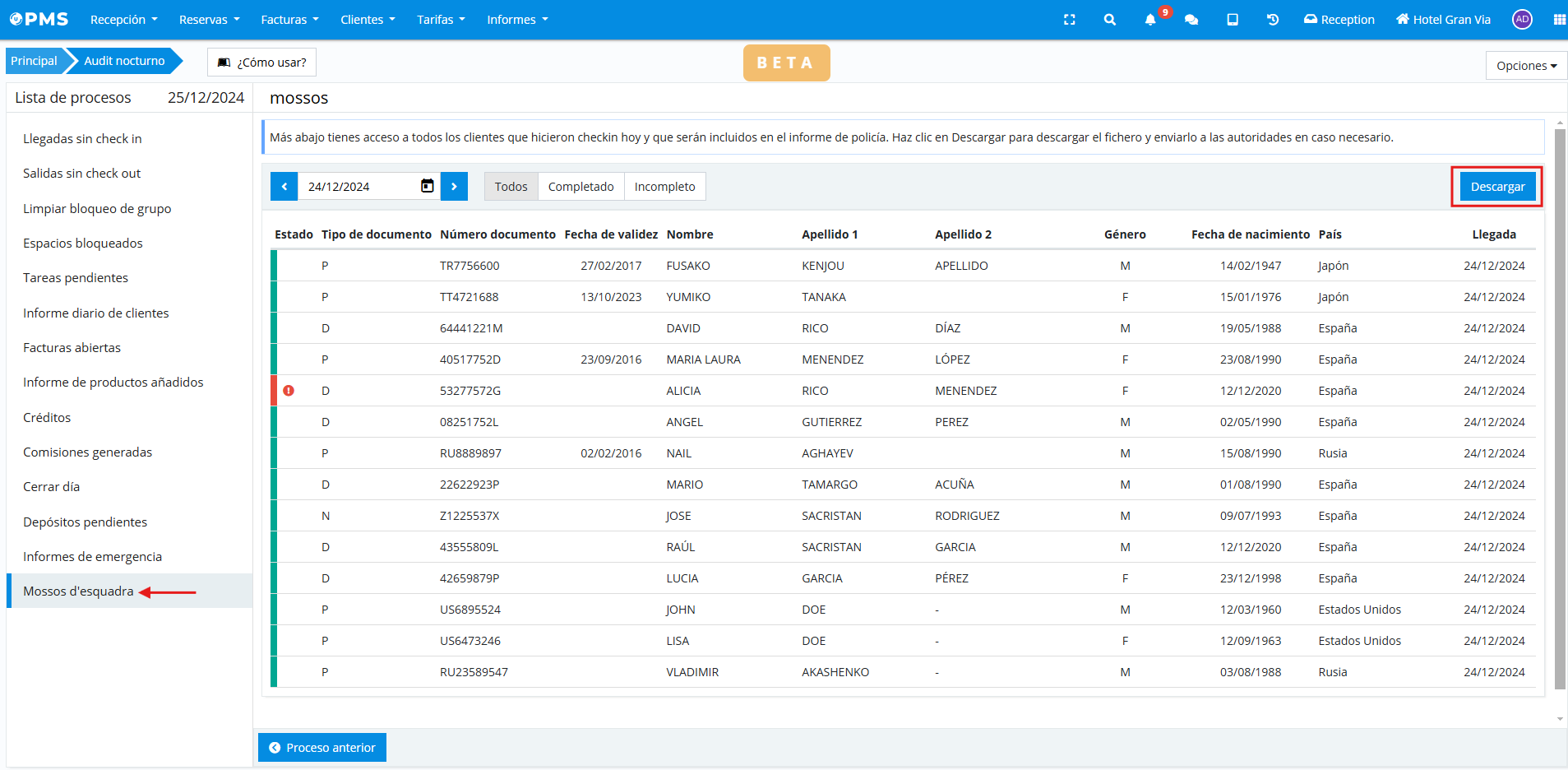
Task: Open the calendar date picker icon
Action: click(x=427, y=186)
